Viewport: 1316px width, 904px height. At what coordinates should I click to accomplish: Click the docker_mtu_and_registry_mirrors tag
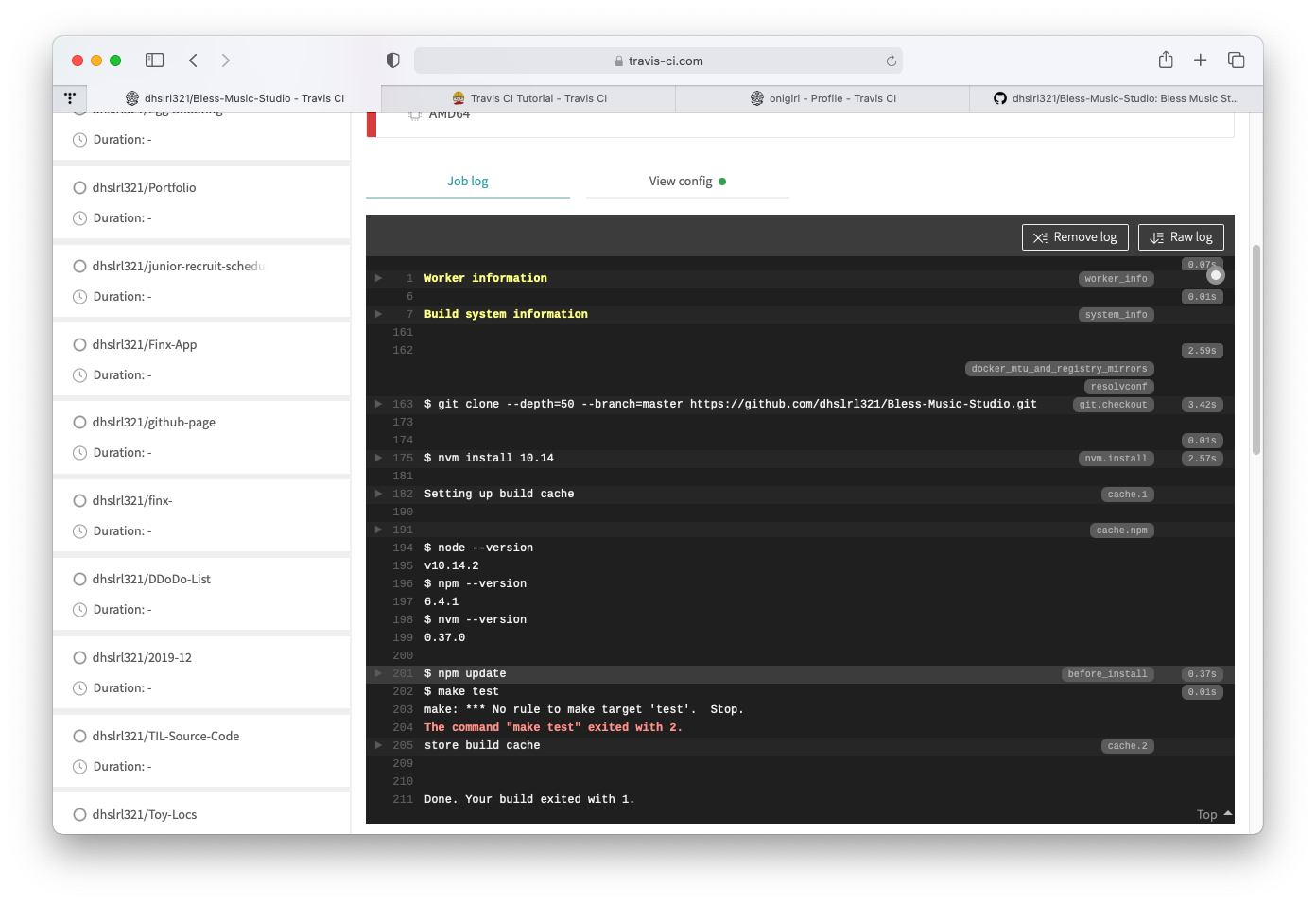[1059, 369]
